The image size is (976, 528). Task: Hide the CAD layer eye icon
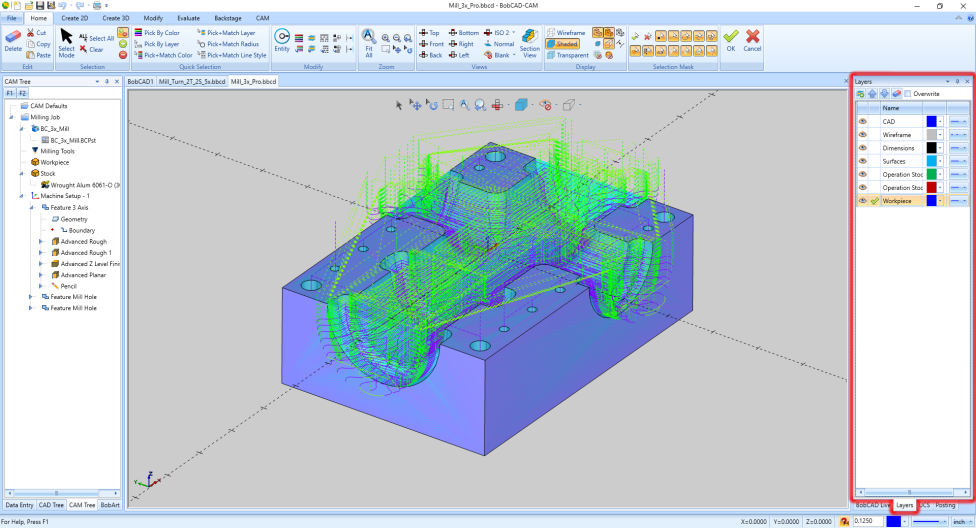863,121
